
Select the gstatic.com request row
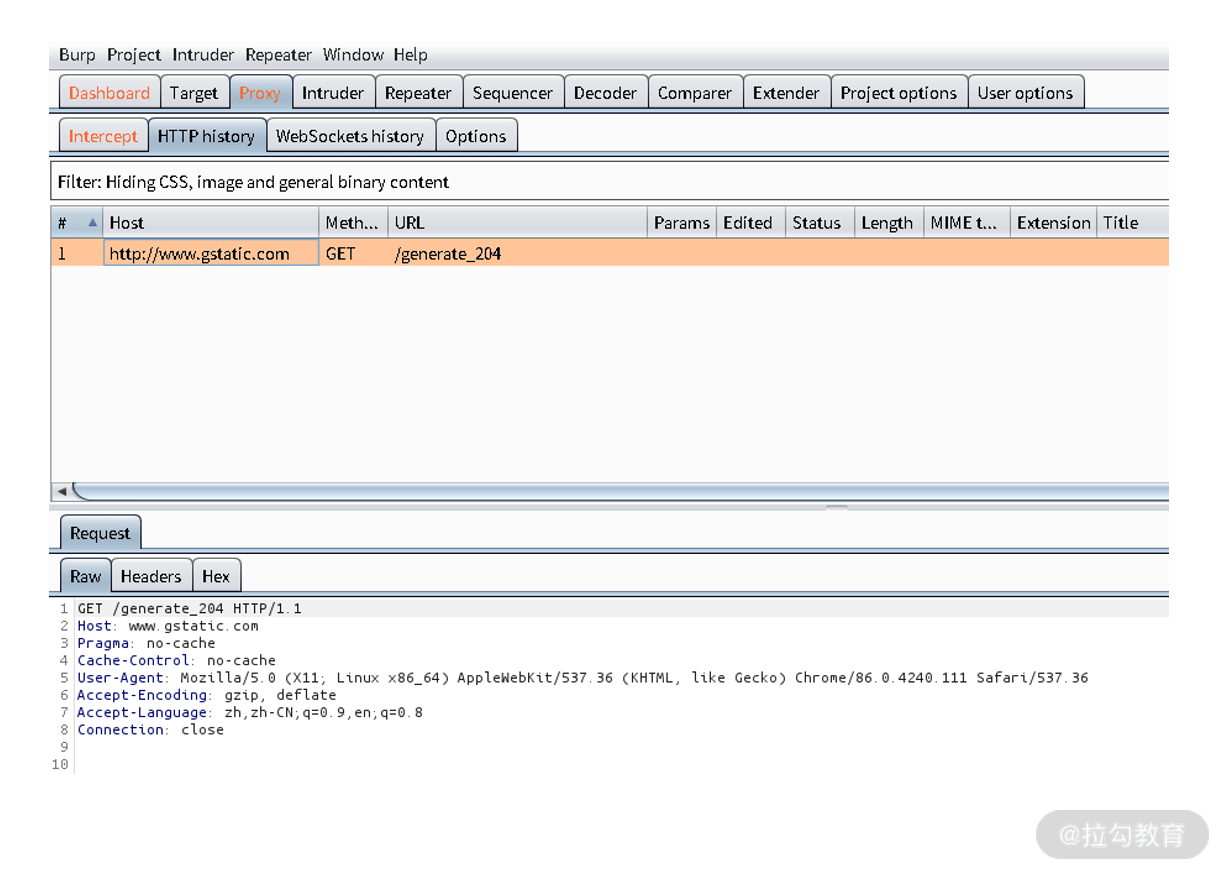point(609,253)
